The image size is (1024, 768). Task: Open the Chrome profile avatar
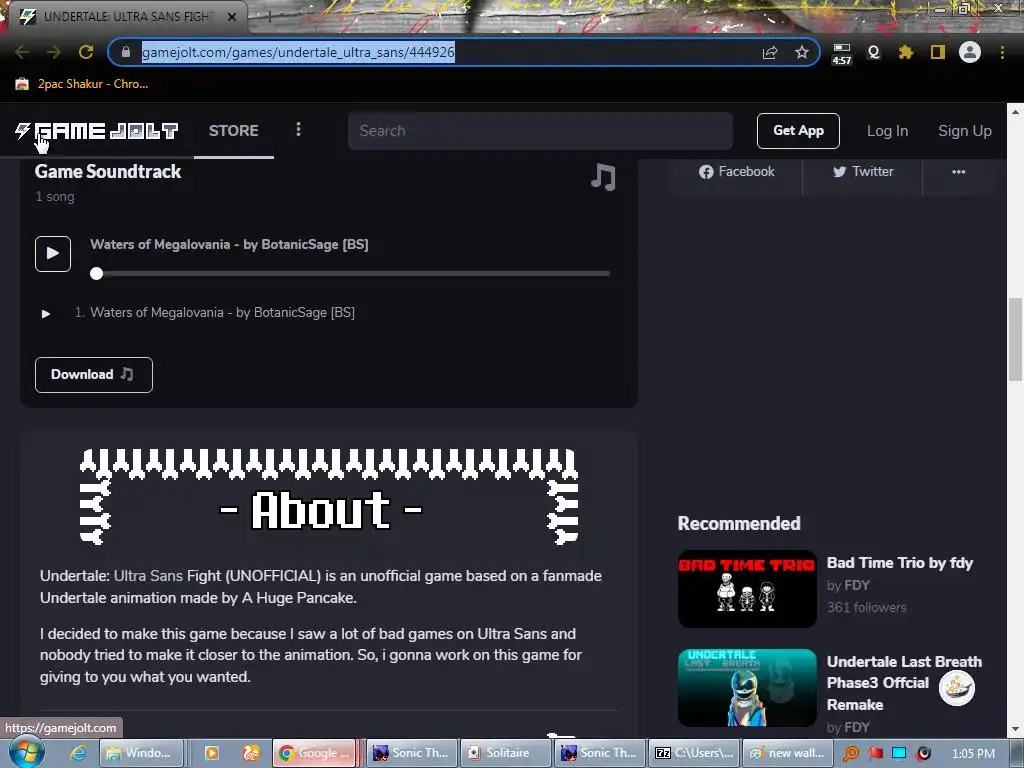970,52
